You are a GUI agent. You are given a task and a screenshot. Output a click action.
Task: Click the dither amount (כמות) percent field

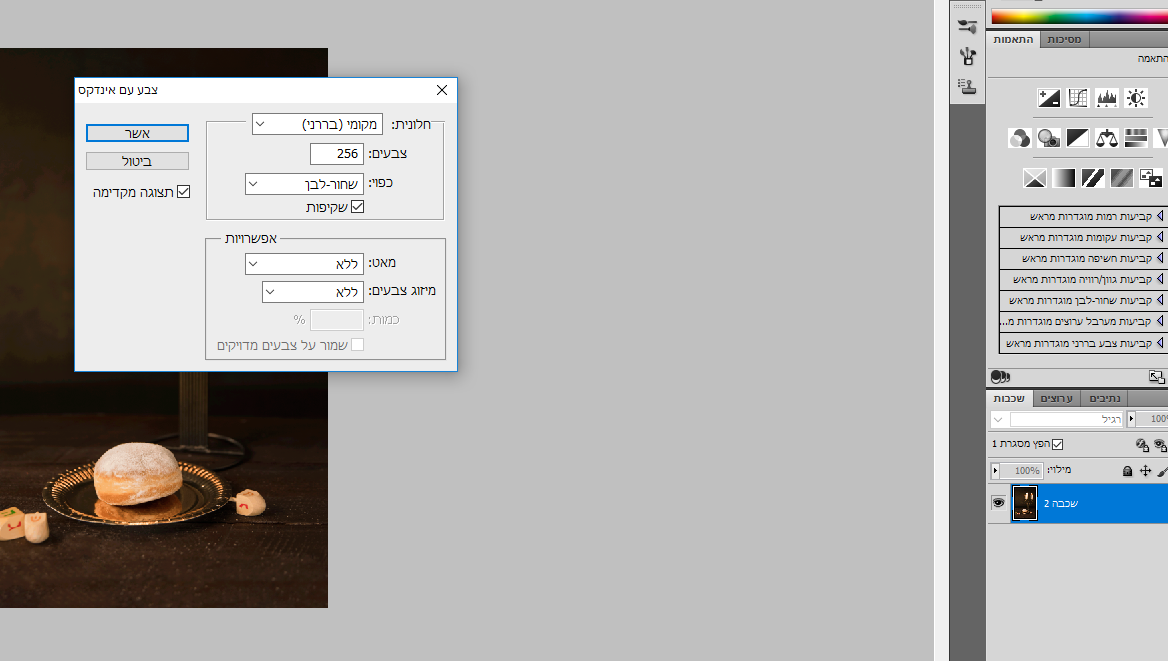337,320
